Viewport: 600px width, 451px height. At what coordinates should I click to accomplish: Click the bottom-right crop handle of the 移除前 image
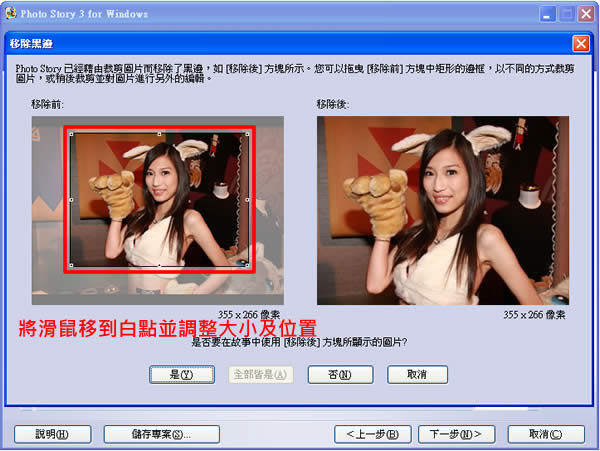pos(247,265)
